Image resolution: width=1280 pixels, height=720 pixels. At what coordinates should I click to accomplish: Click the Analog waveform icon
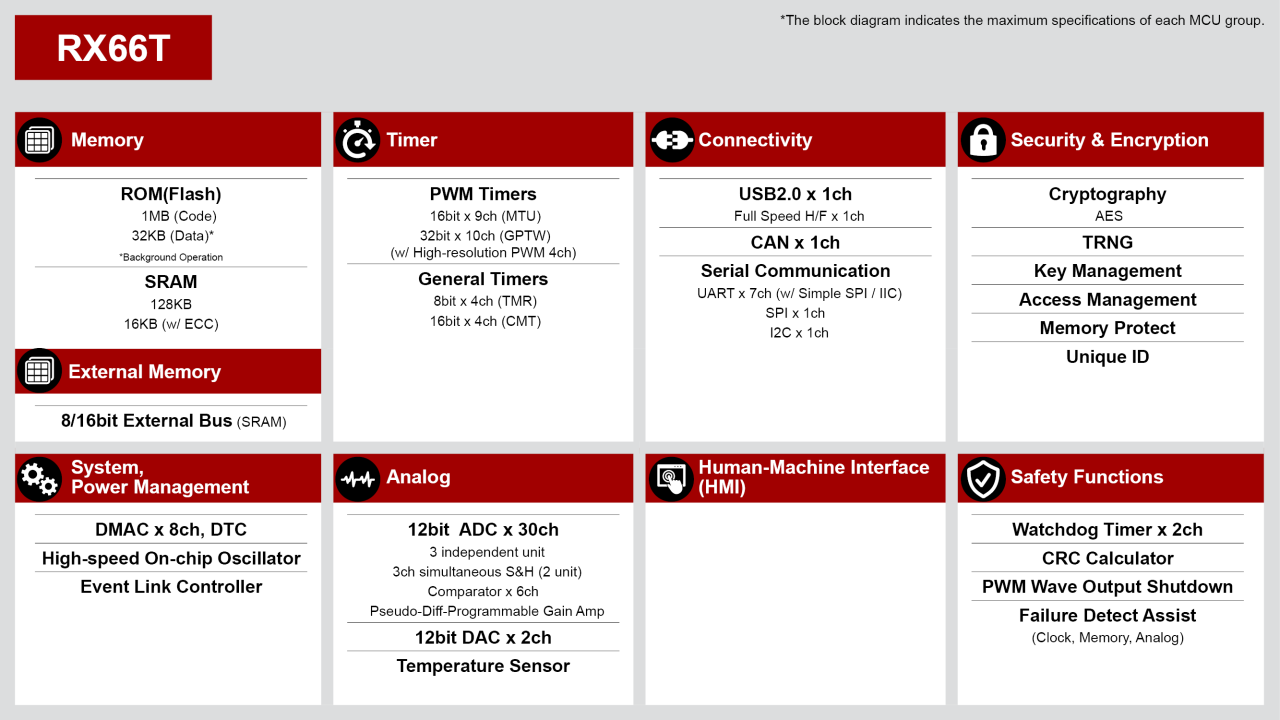click(x=357, y=478)
